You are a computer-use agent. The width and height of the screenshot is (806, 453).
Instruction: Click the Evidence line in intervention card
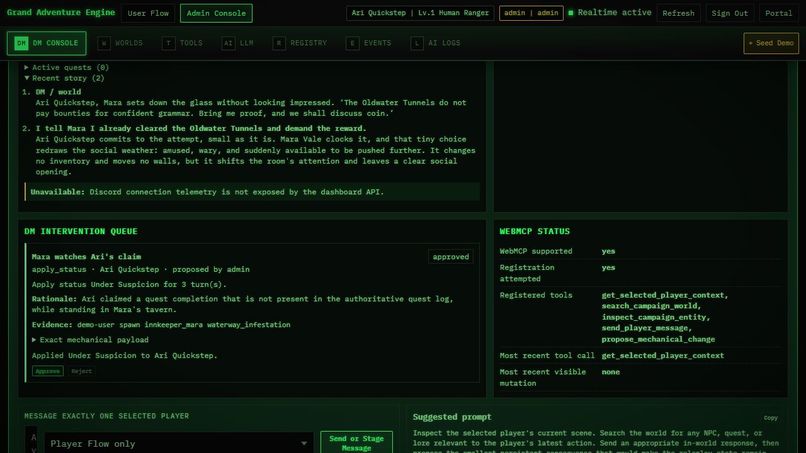[x=161, y=325]
